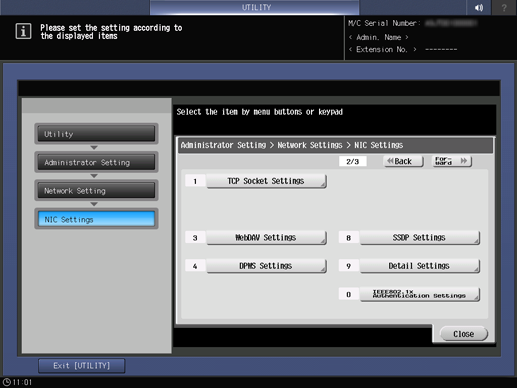The height and width of the screenshot is (388, 517).
Task: Select highlighted NIC Settings sidebar item
Action: point(96,219)
